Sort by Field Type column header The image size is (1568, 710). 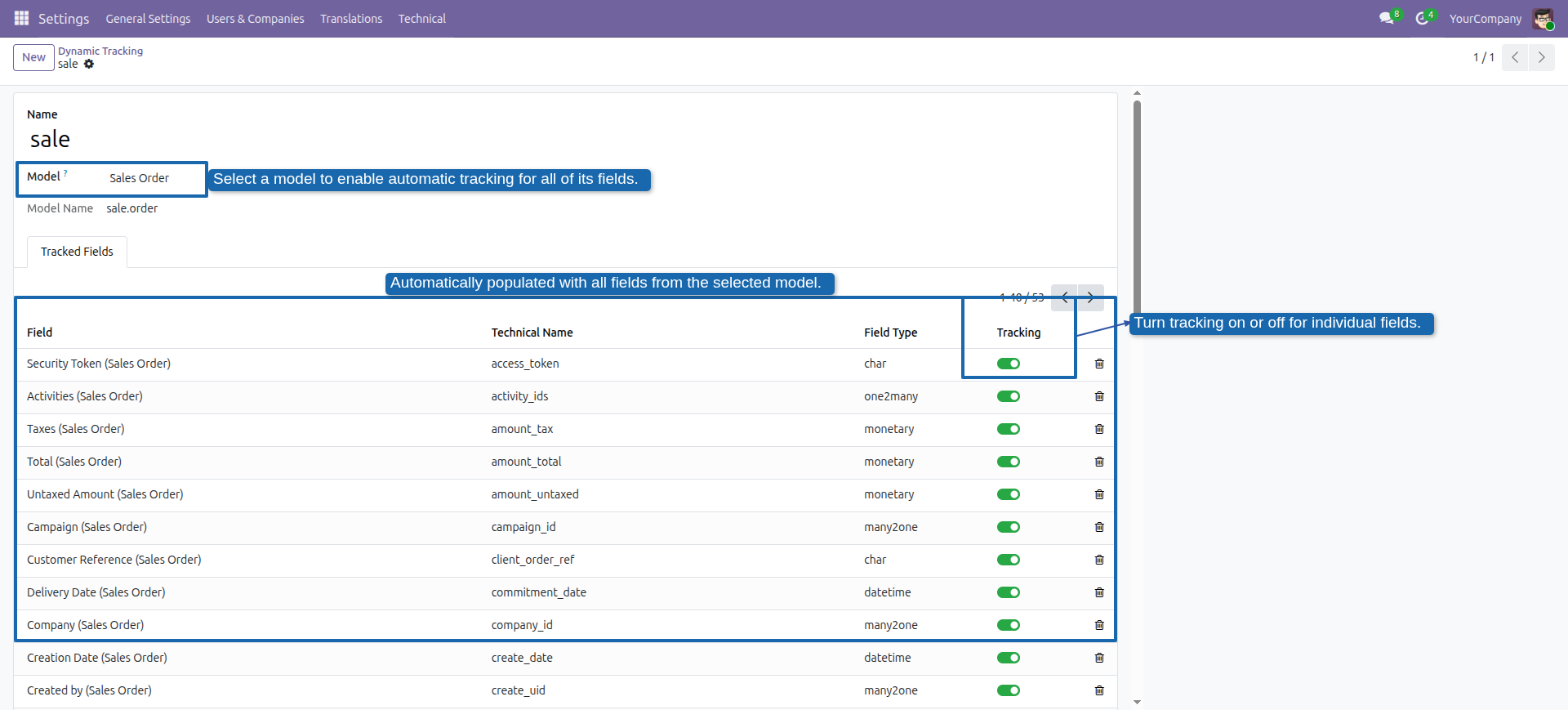891,333
